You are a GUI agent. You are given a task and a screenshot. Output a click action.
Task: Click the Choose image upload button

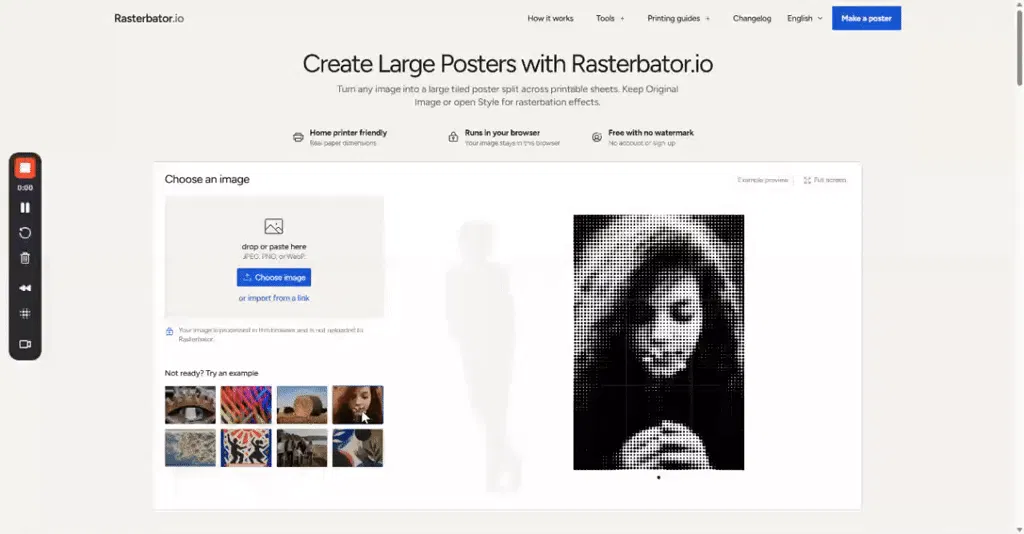[x=274, y=277]
